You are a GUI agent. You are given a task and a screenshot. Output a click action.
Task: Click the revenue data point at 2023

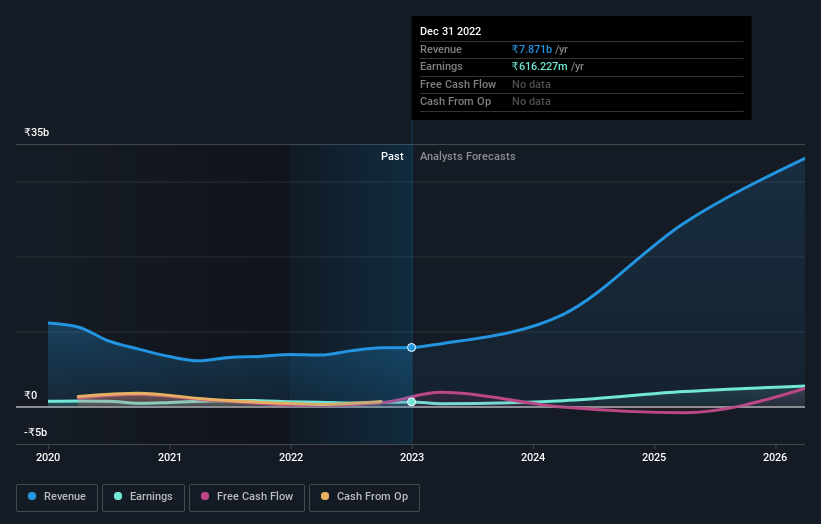412,348
